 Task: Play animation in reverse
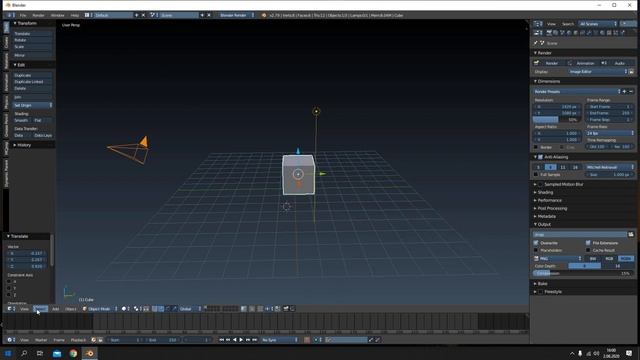[x=235, y=340]
